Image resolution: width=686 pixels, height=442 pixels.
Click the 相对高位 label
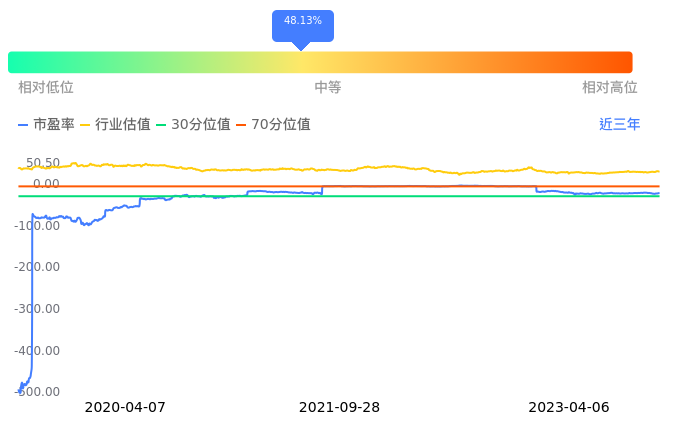610,88
